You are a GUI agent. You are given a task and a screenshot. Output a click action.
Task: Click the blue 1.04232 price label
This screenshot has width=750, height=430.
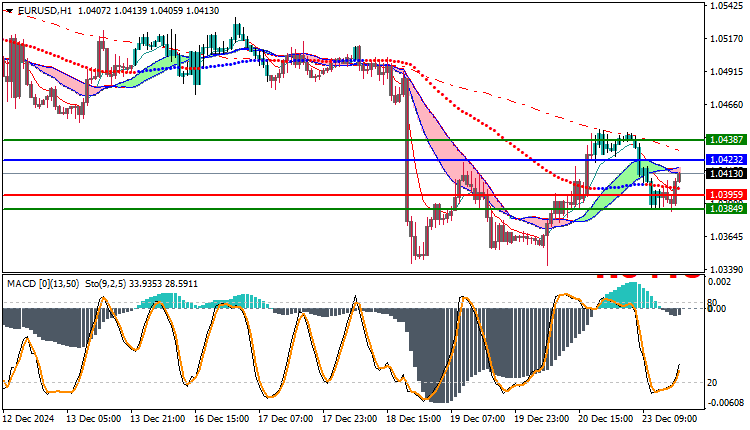click(x=726, y=160)
